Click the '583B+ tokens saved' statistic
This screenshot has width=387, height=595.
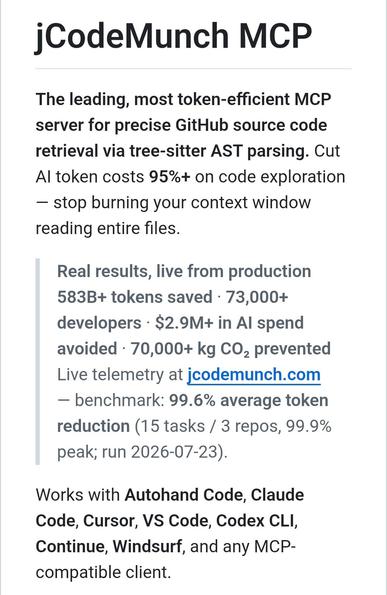pos(135,297)
